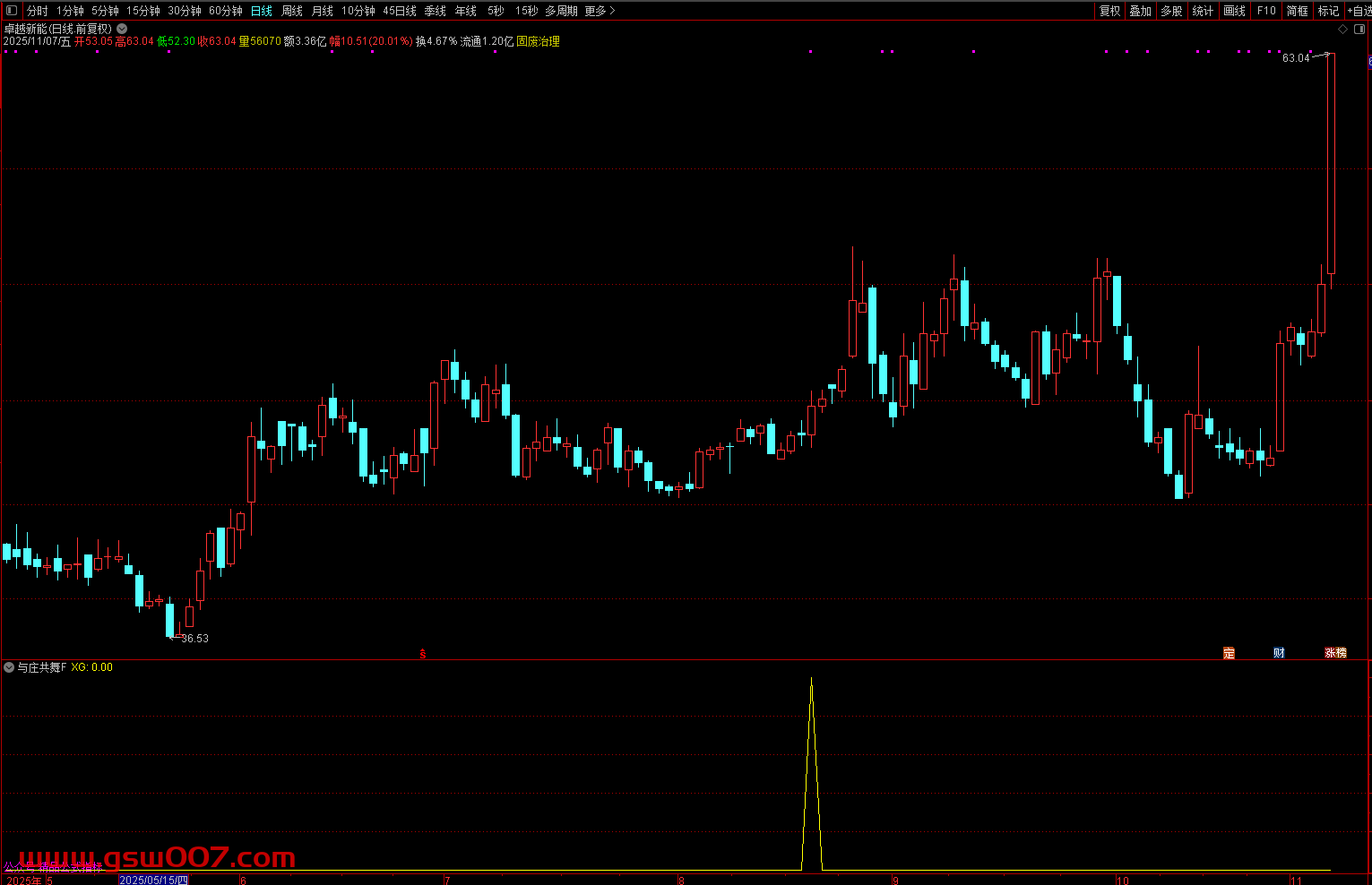The image size is (1372, 885).
Task: Click the 财 financial marker icon
Action: coord(1279,653)
